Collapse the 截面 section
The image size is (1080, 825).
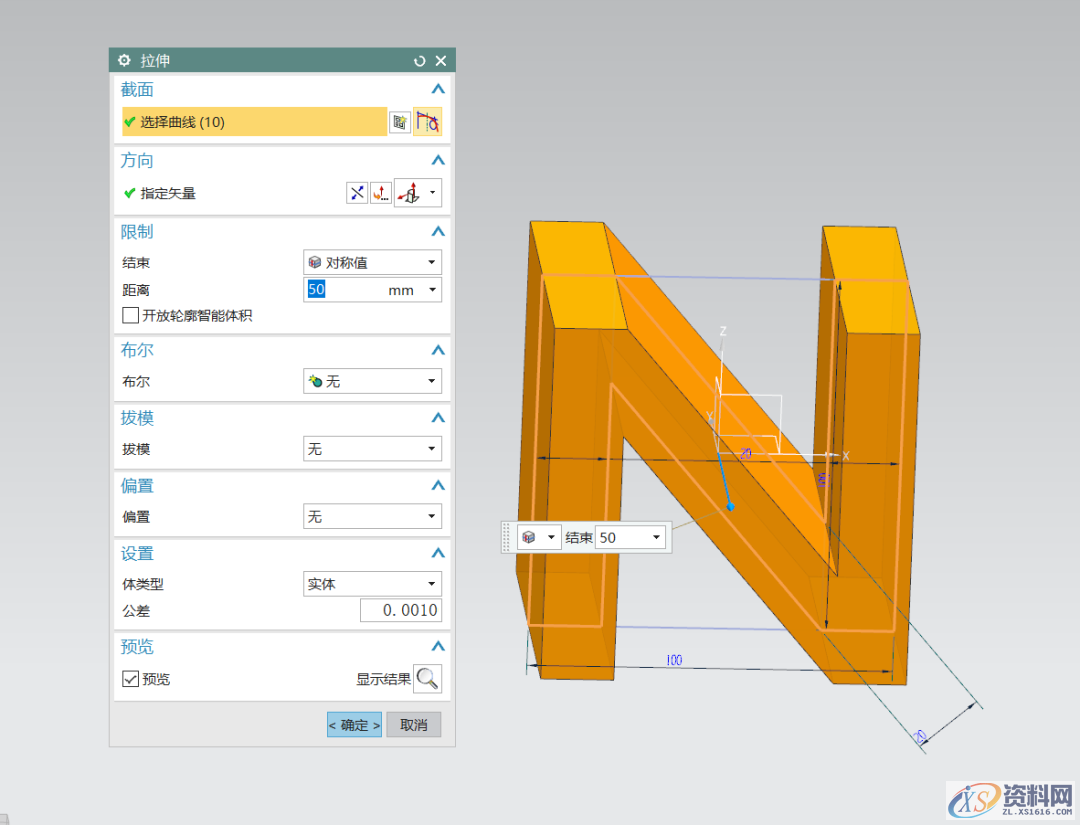(x=437, y=90)
